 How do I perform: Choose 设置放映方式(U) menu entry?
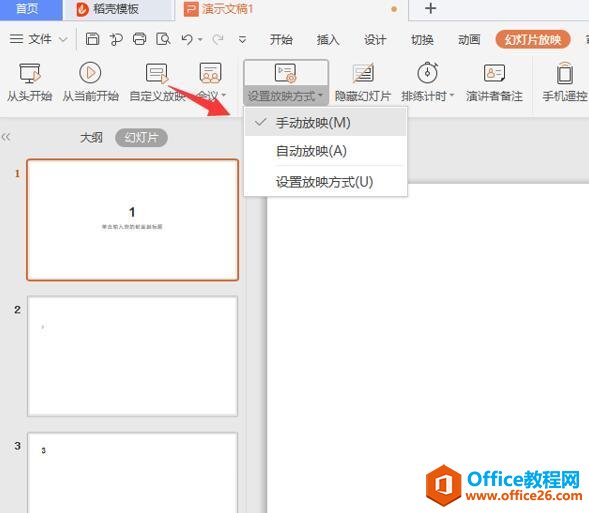(325, 182)
